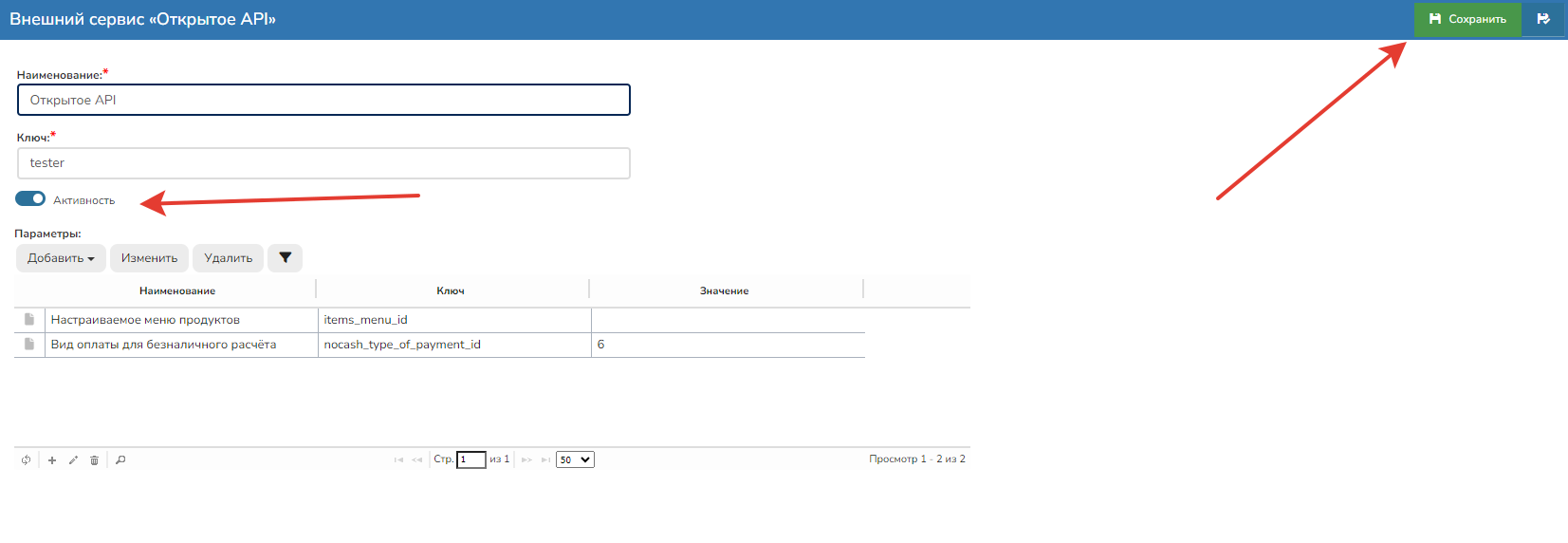Screen dimensions: 1568x543
Task: Click the Удалить button
Action: click(228, 258)
